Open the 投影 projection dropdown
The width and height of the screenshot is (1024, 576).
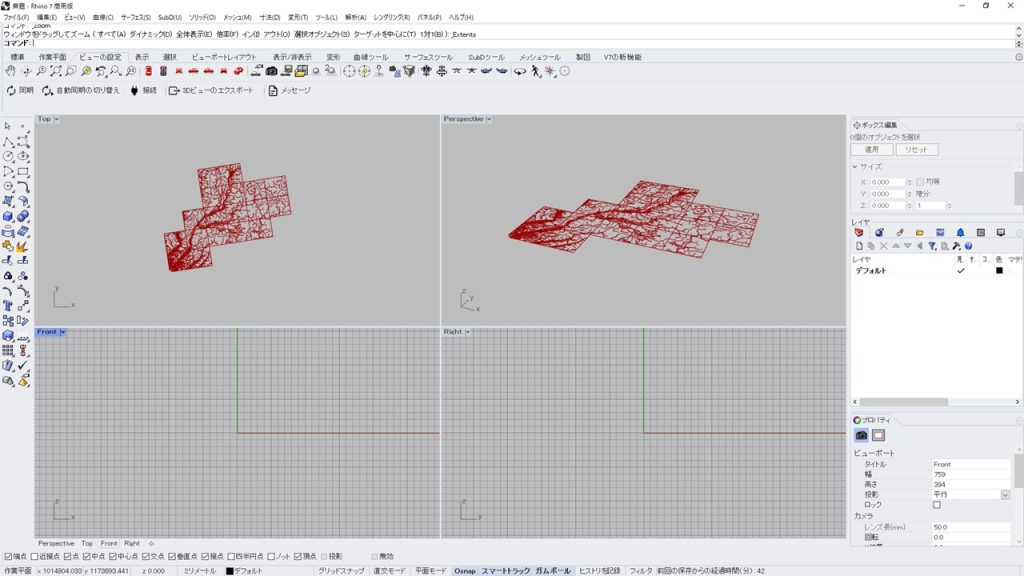click(x=1005, y=495)
